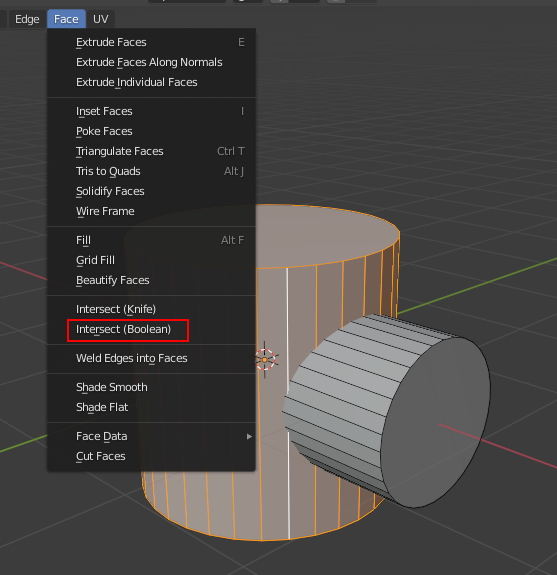Choose Wire Frame
The width and height of the screenshot is (557, 575).
tap(151, 211)
